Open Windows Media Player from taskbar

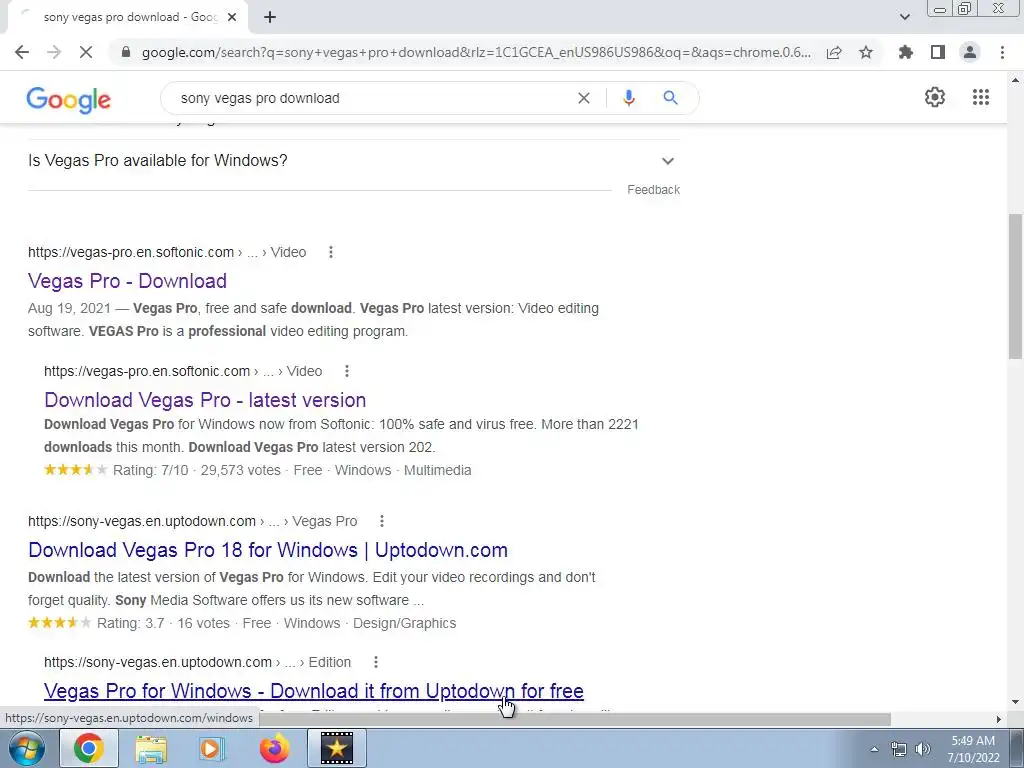[211, 748]
